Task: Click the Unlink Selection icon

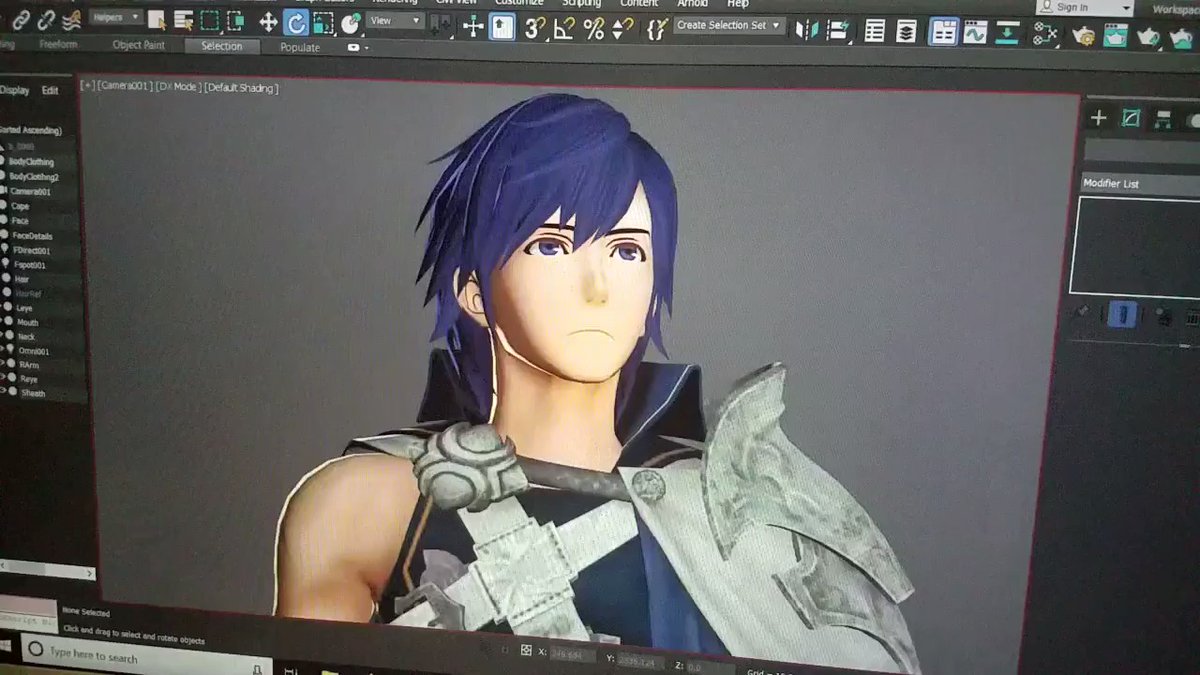Action: coord(45,21)
